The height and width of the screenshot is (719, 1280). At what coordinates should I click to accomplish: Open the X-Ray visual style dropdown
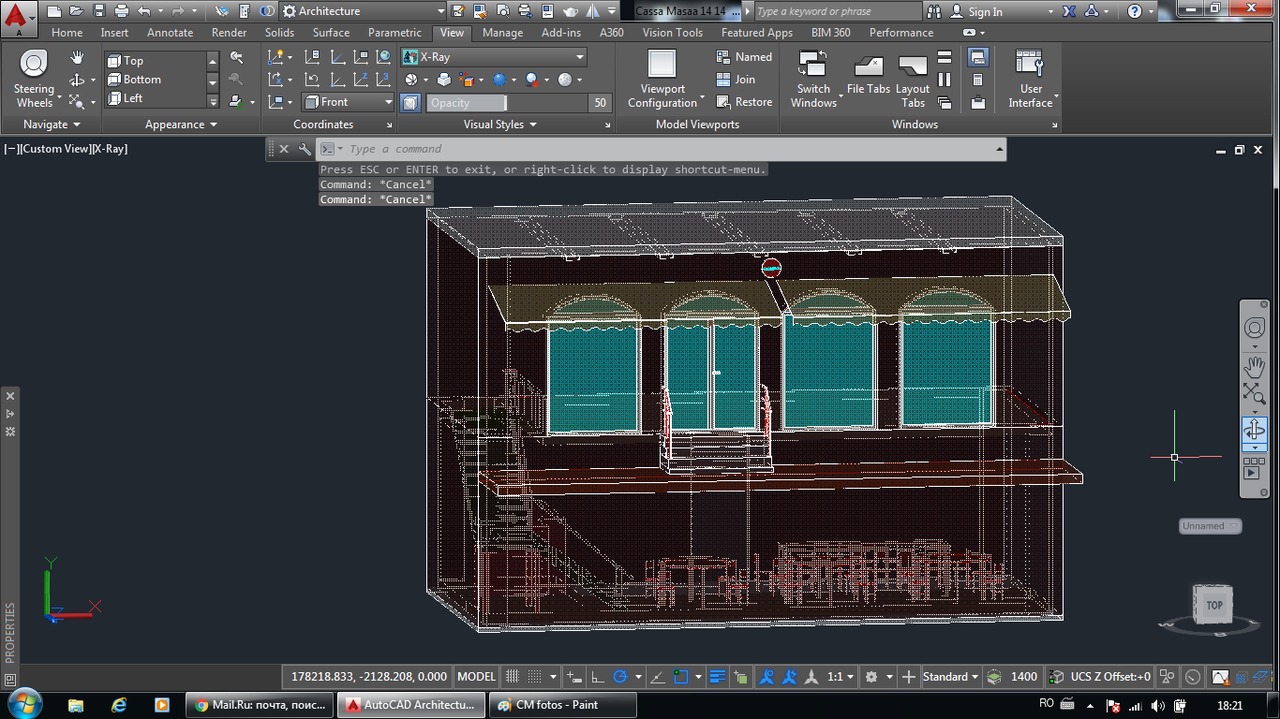[x=578, y=57]
